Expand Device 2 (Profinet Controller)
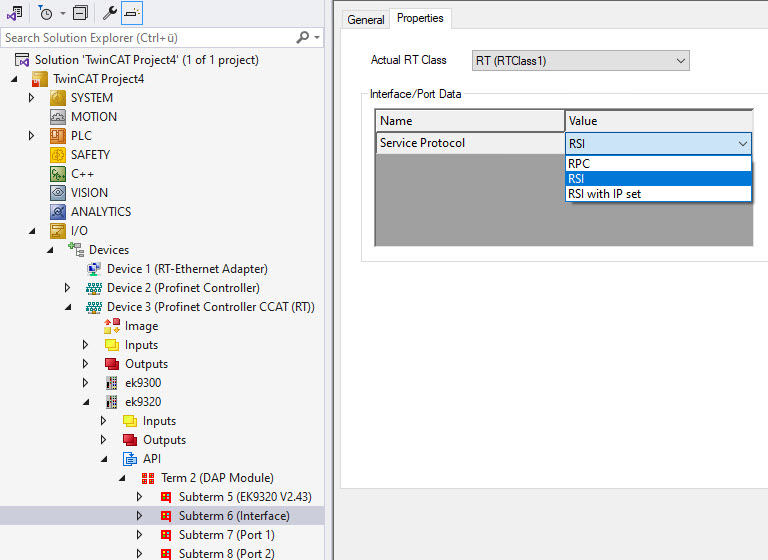Screen dimensions: 768x560 (67, 288)
